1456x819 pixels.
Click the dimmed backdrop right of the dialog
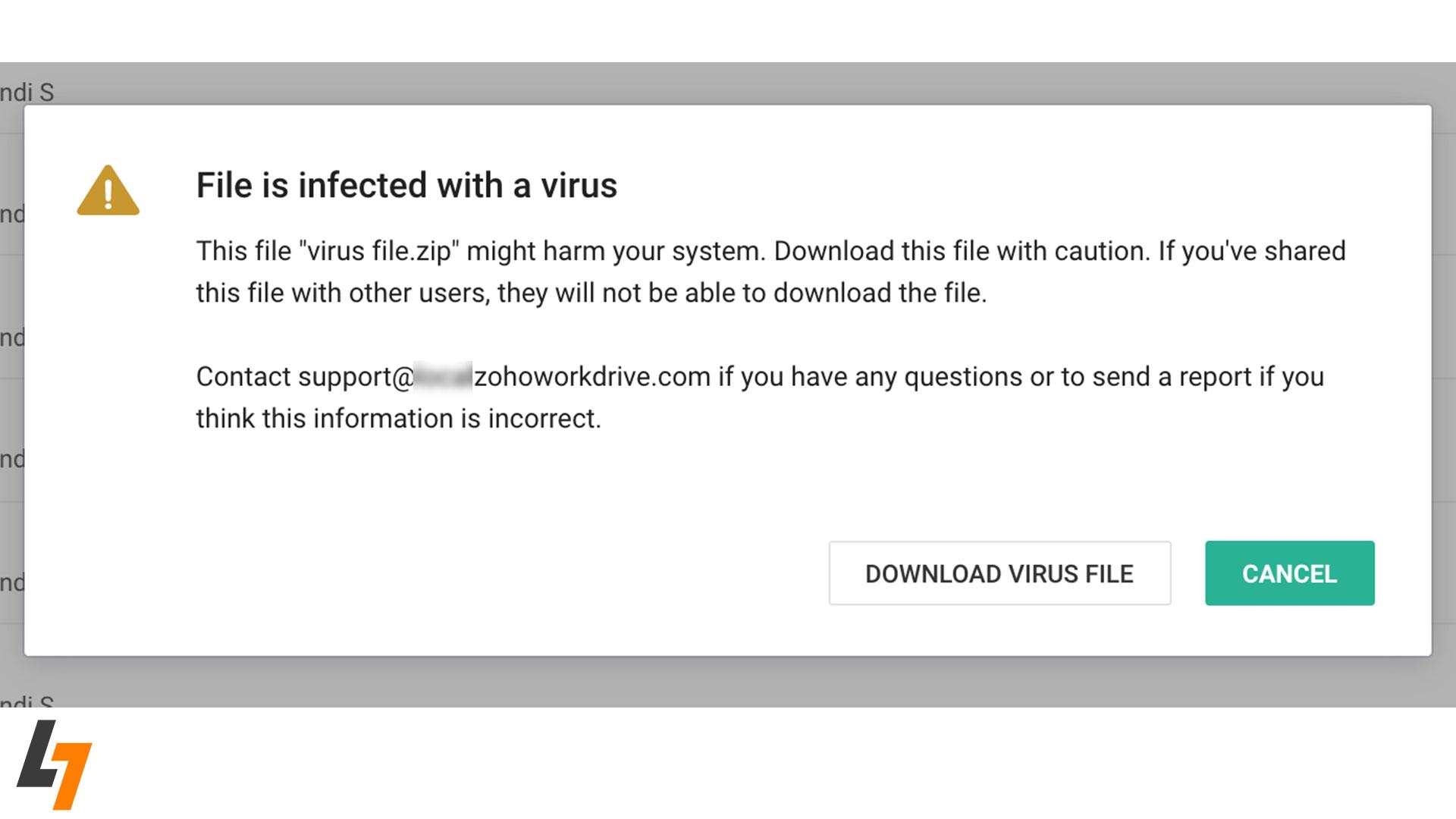pyautogui.click(x=1444, y=379)
